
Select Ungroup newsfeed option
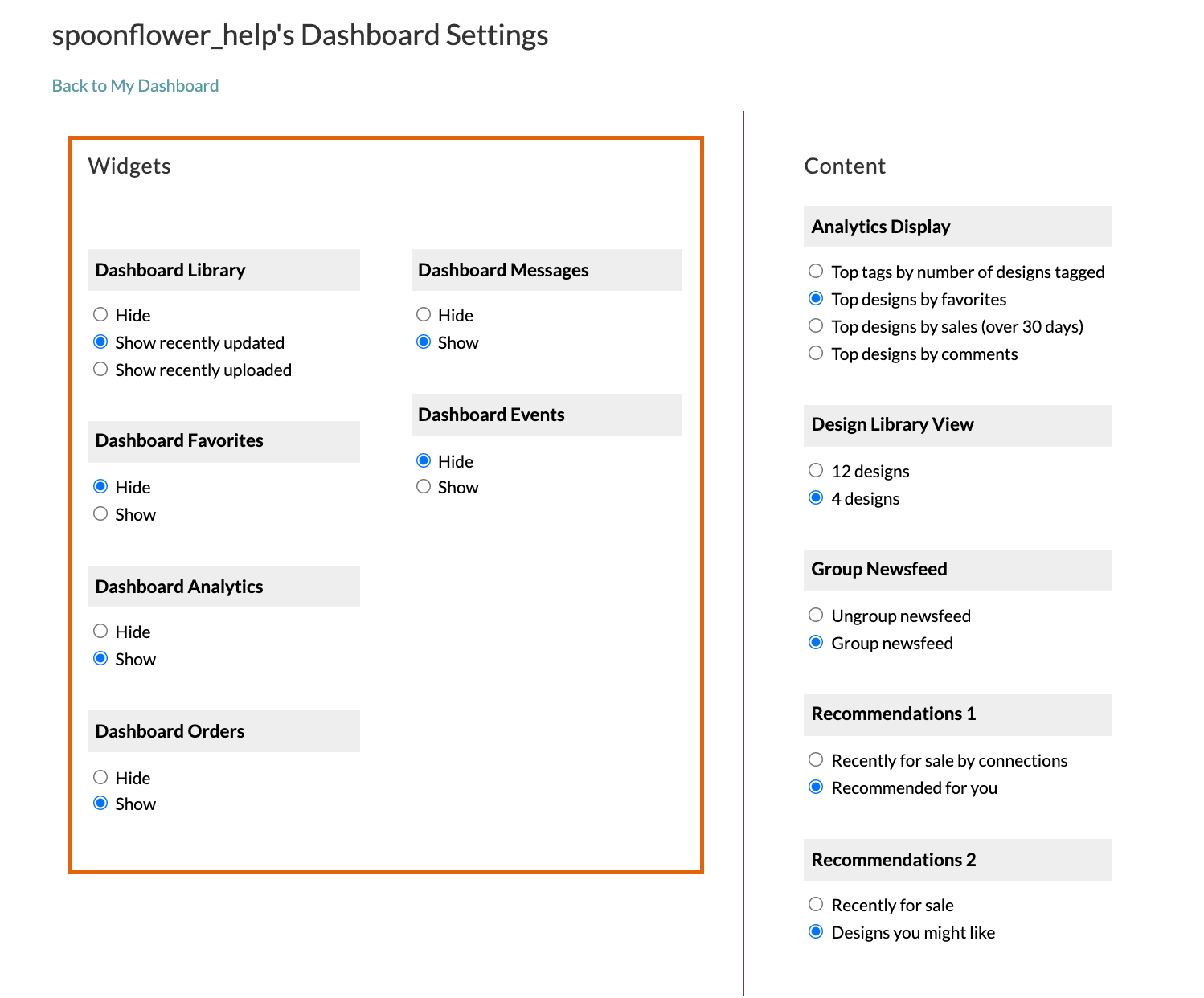816,615
